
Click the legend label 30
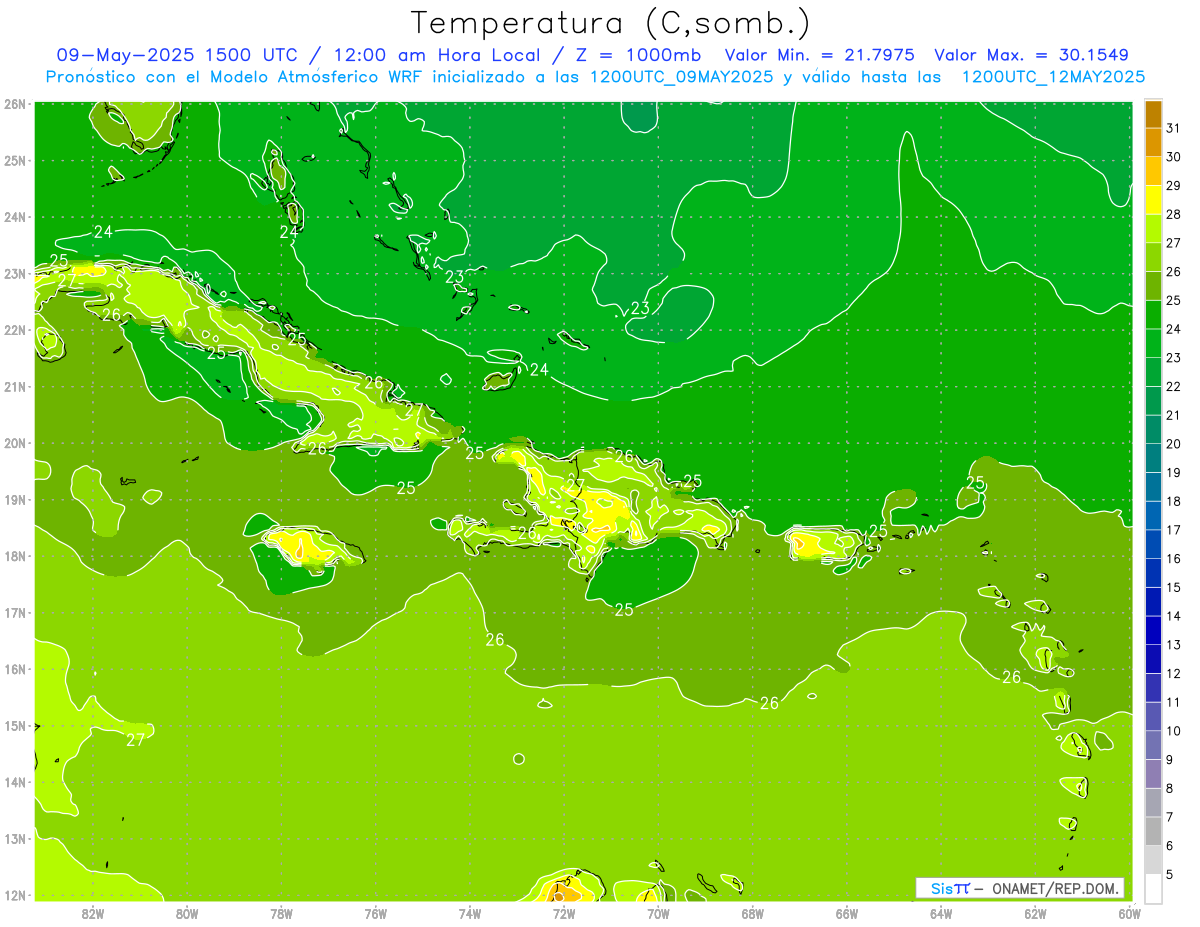1174,157
